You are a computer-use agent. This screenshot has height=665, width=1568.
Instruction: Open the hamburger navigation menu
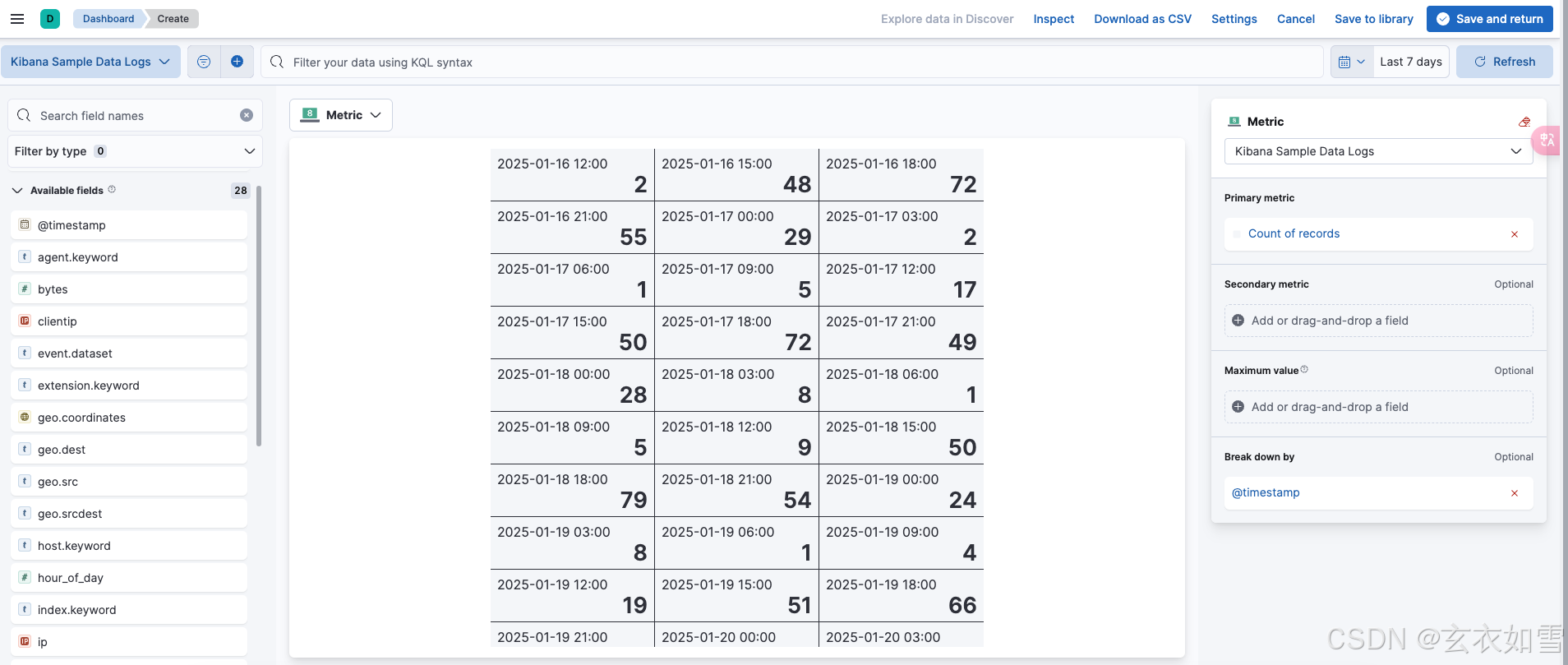pos(17,19)
